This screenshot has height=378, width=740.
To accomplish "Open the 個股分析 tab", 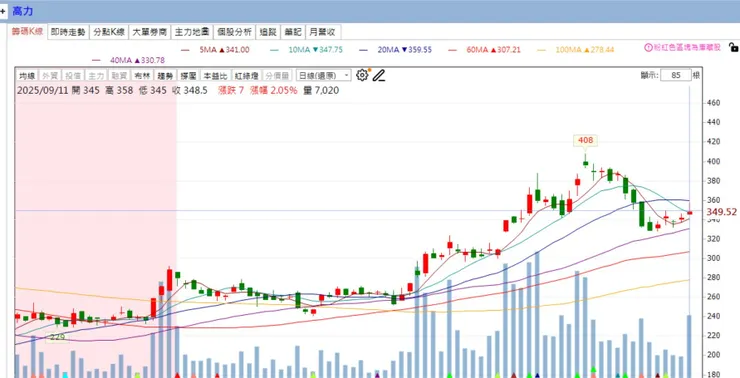I will pyautogui.click(x=234, y=32).
